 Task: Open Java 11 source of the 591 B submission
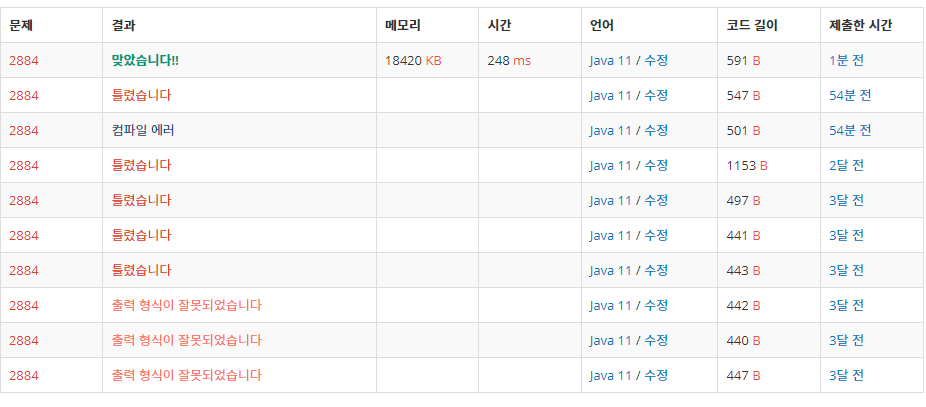point(611,60)
